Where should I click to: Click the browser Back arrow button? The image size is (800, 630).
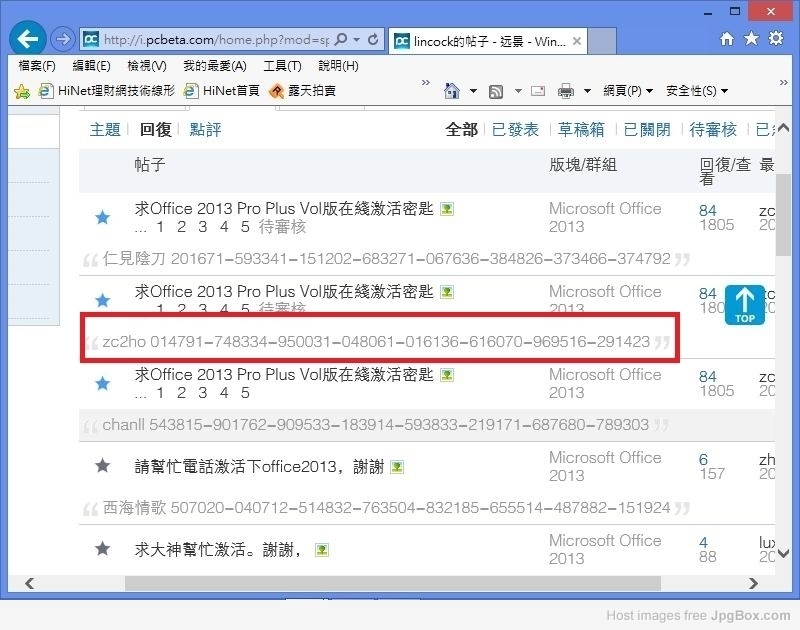28,40
